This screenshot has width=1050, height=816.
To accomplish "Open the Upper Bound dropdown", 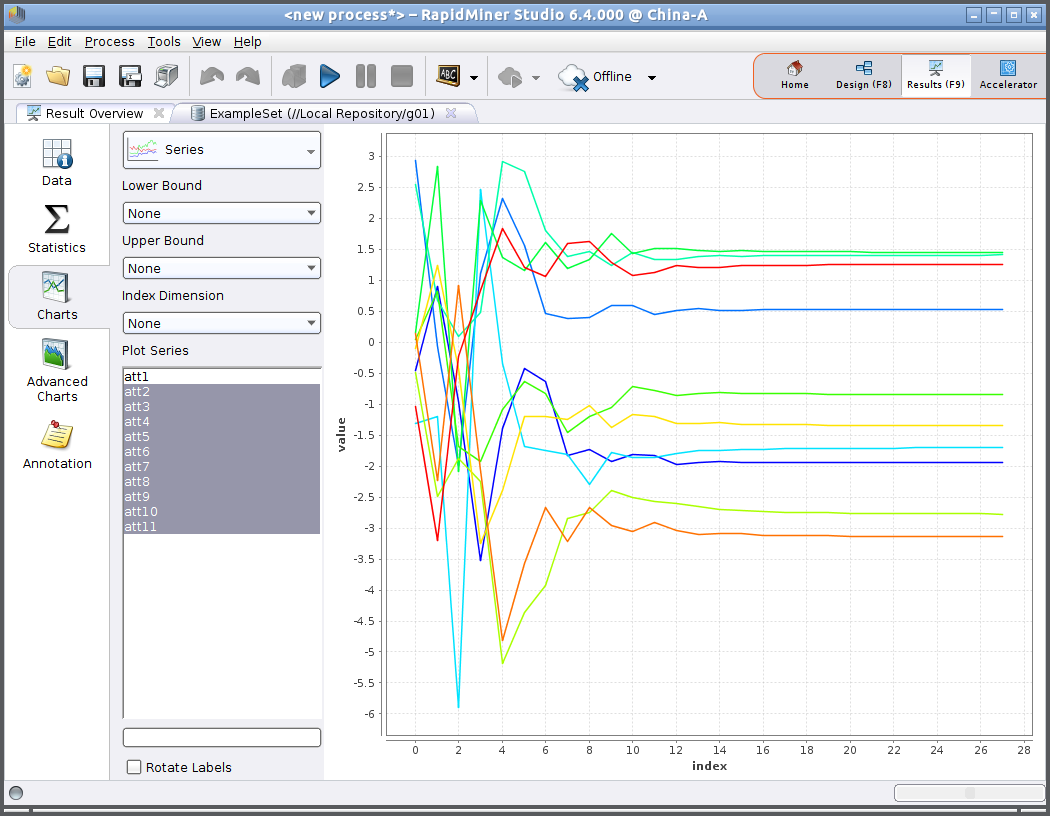I will click(222, 268).
